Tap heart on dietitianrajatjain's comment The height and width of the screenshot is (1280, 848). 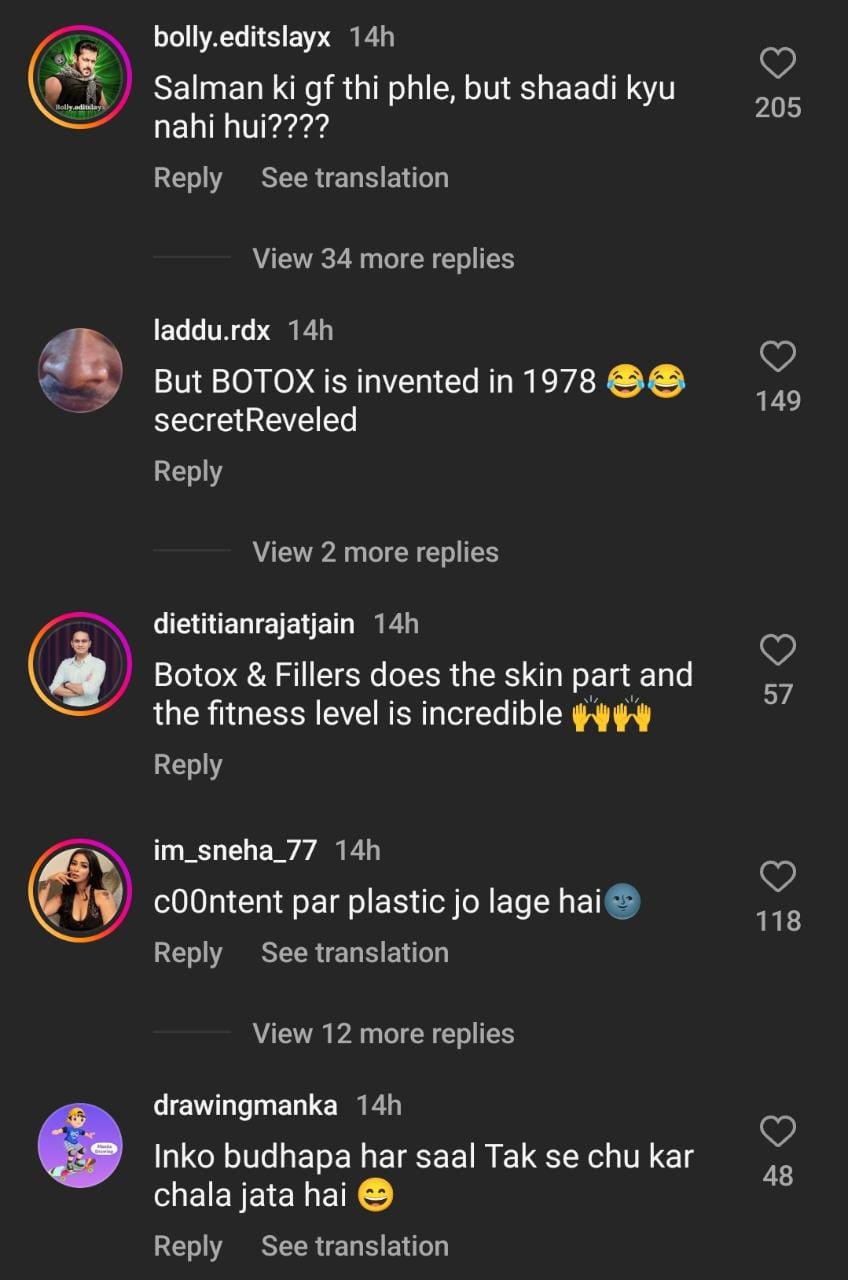pos(778,651)
